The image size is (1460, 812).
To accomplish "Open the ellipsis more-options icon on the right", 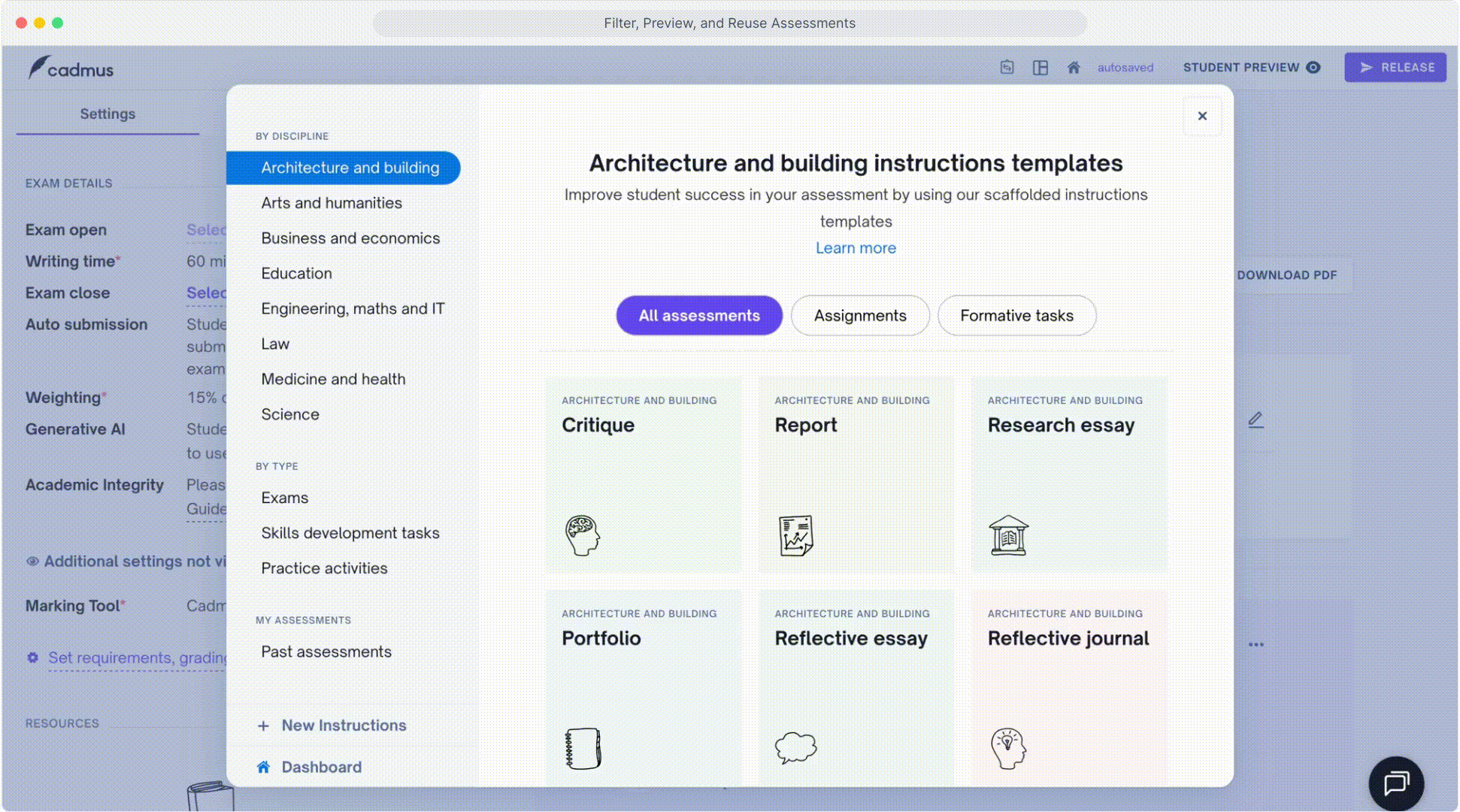I will click(x=1256, y=644).
